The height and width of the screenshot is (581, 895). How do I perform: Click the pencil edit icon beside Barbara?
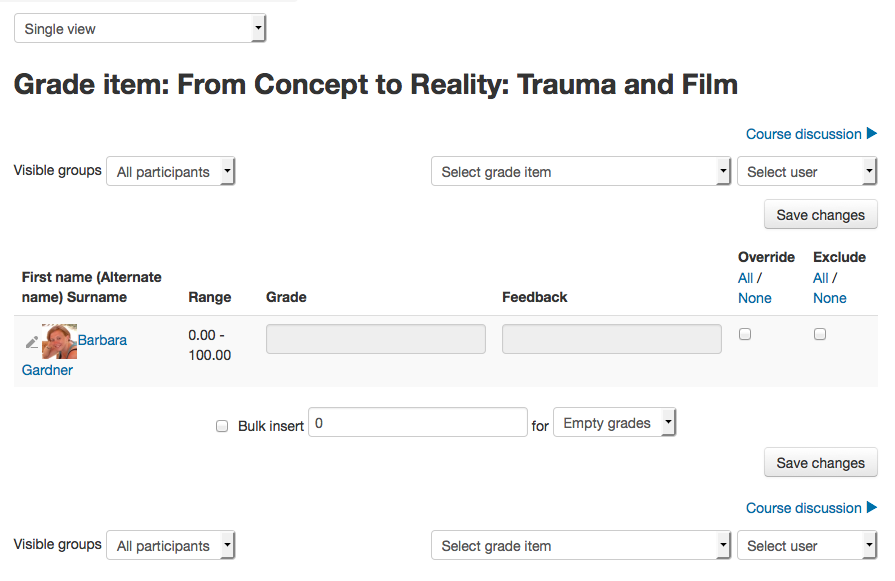[x=31, y=342]
